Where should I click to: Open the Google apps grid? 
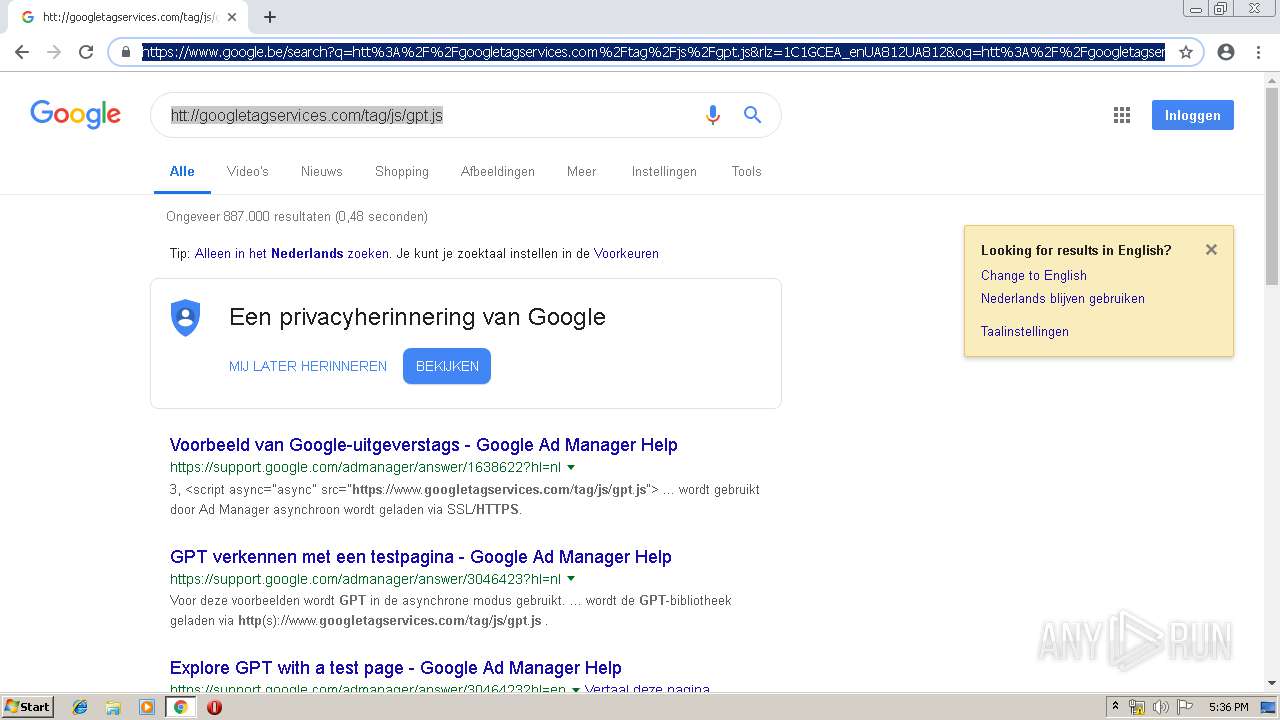pyautogui.click(x=1122, y=115)
